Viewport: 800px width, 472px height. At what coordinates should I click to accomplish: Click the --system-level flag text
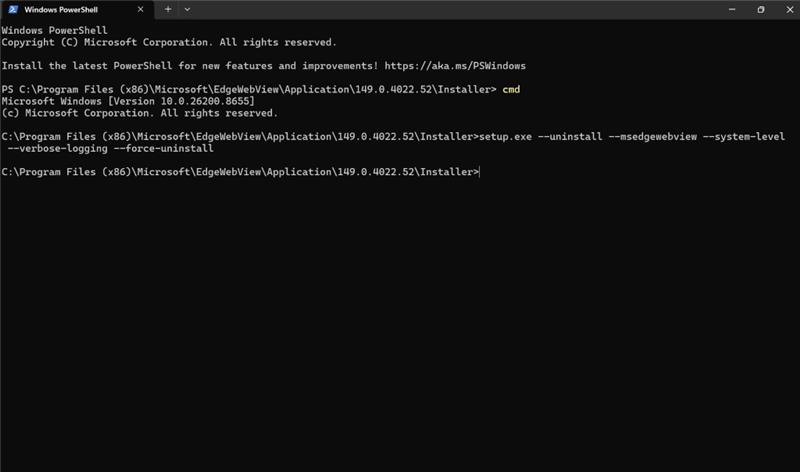pos(744,137)
